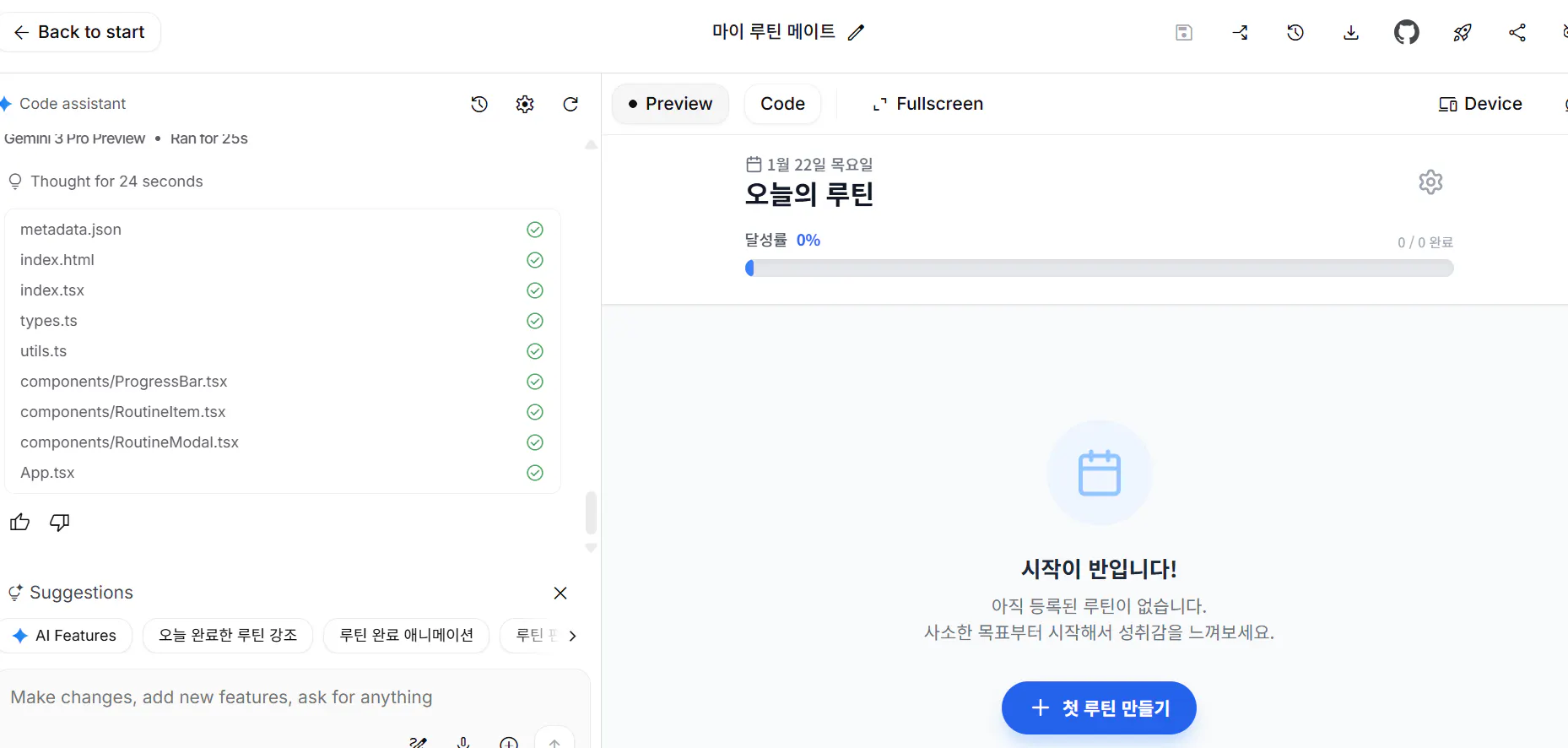
Task: Select the 오늘 완료한 루틴 강조 suggestion
Action: pos(228,636)
